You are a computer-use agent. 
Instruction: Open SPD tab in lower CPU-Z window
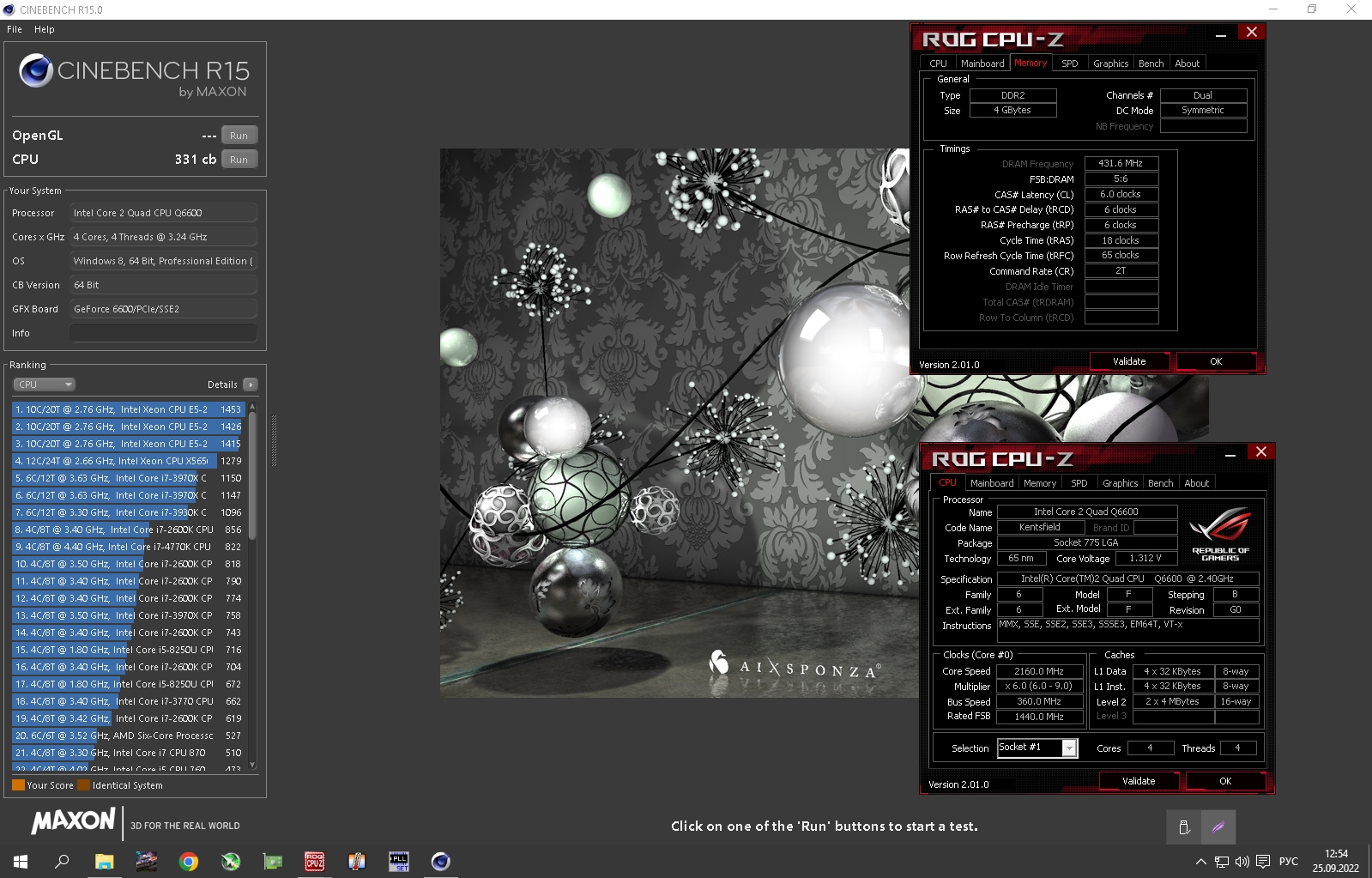click(x=1079, y=483)
